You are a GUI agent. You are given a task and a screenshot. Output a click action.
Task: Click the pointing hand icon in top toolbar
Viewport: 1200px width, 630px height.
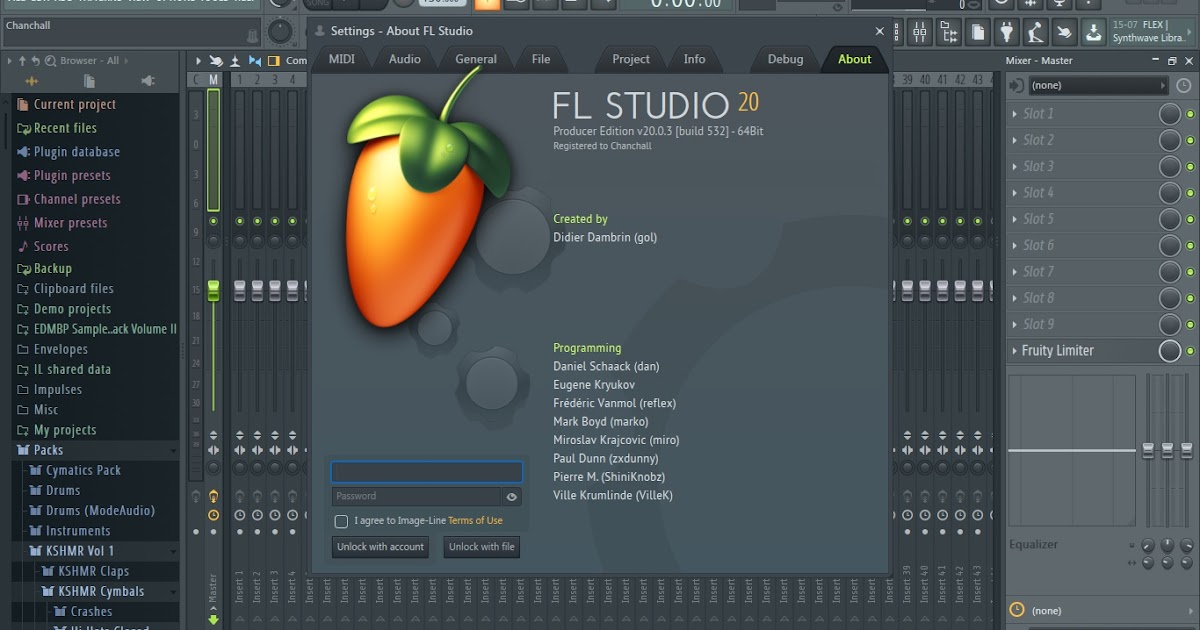click(1065, 31)
